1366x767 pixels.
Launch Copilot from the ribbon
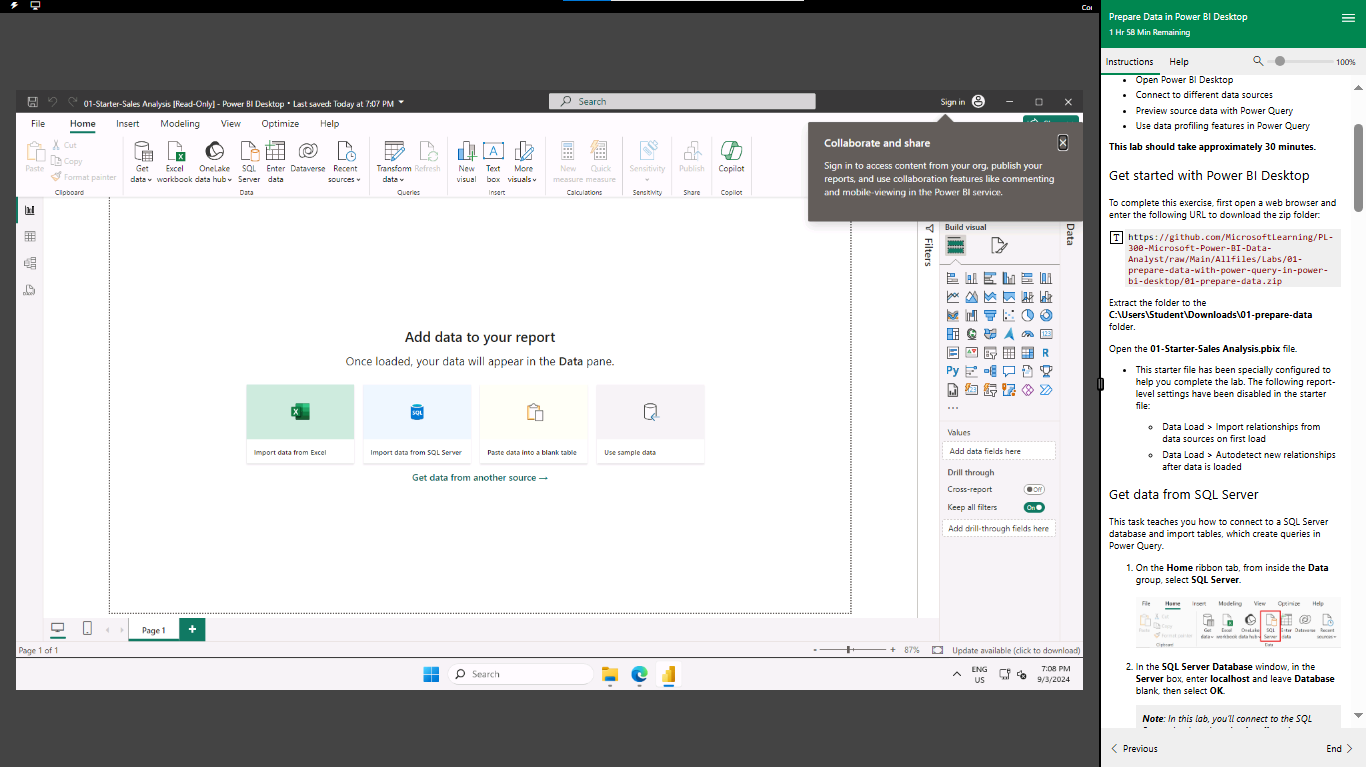pyautogui.click(x=731, y=156)
